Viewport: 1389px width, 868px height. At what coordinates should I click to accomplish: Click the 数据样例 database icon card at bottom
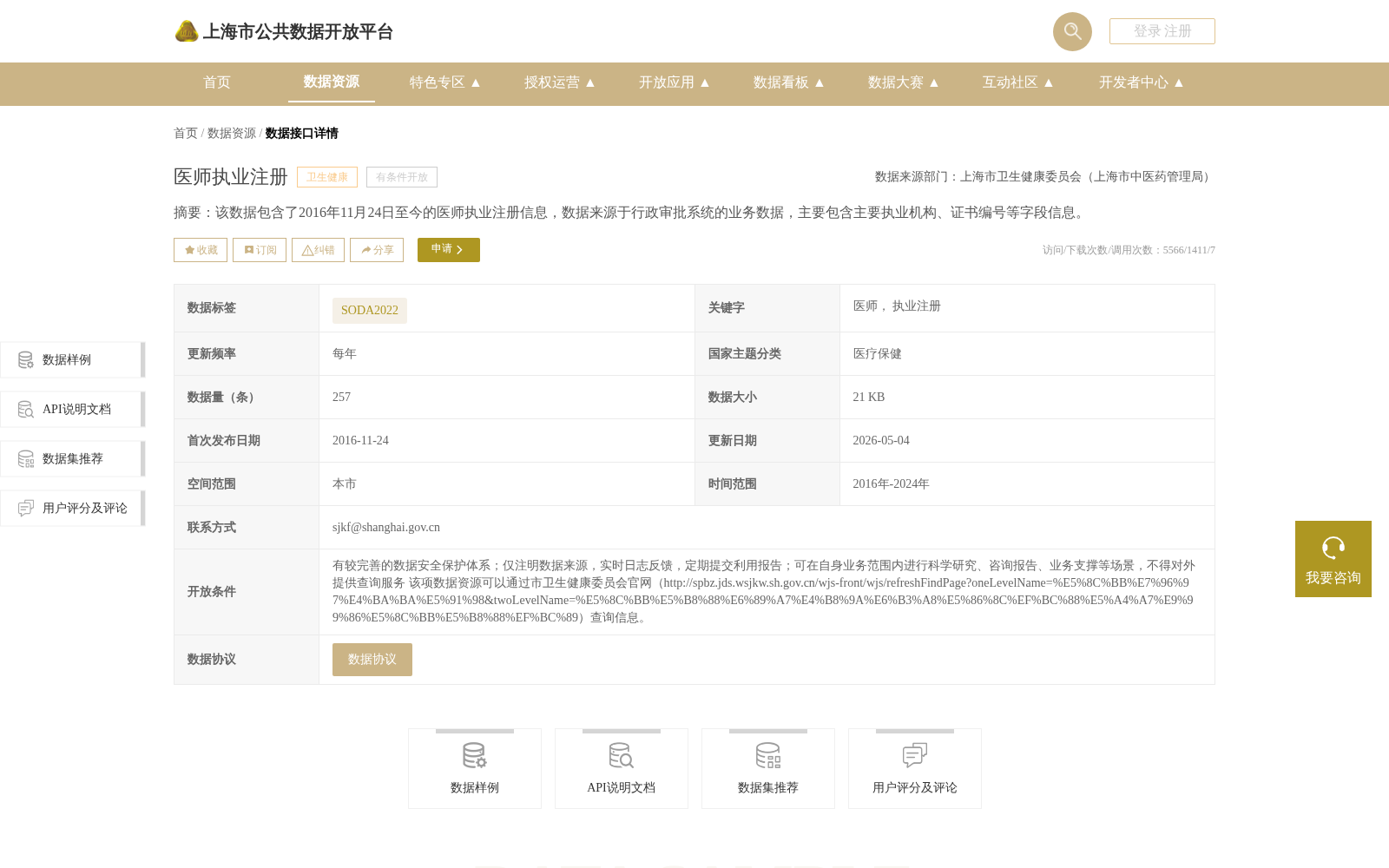475,769
